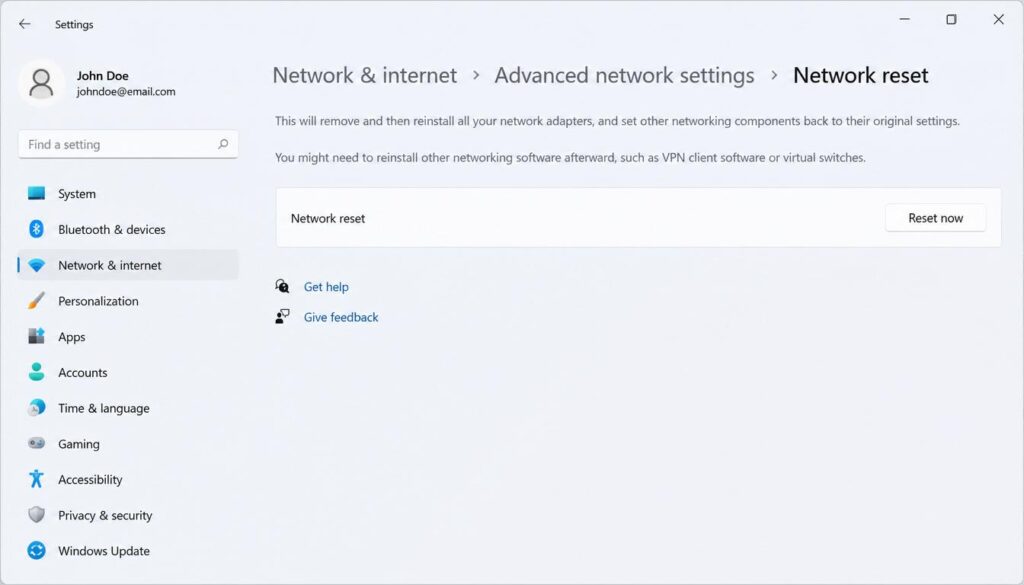Go to Bluetooth & devices
Screen dimensions: 1024x585
click(128, 229)
